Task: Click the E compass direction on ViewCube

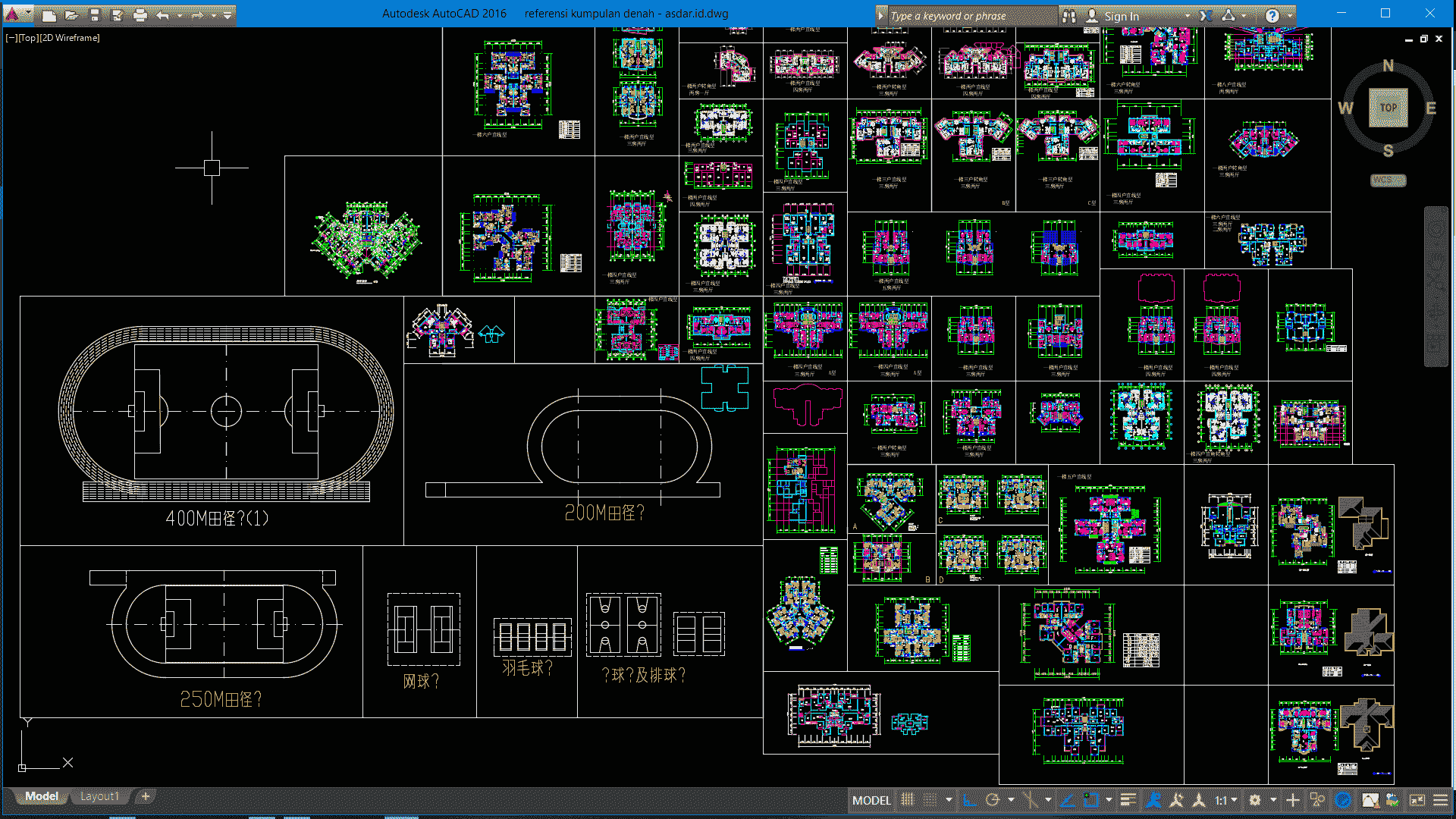Action: pyautogui.click(x=1430, y=108)
